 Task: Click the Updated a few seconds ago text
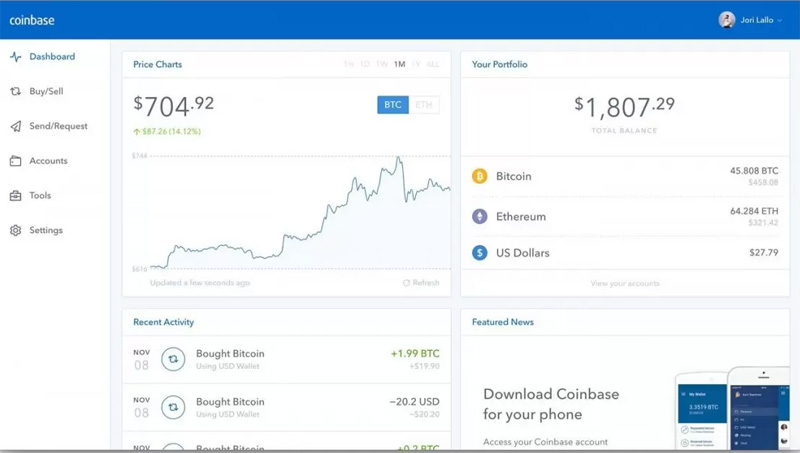point(200,283)
